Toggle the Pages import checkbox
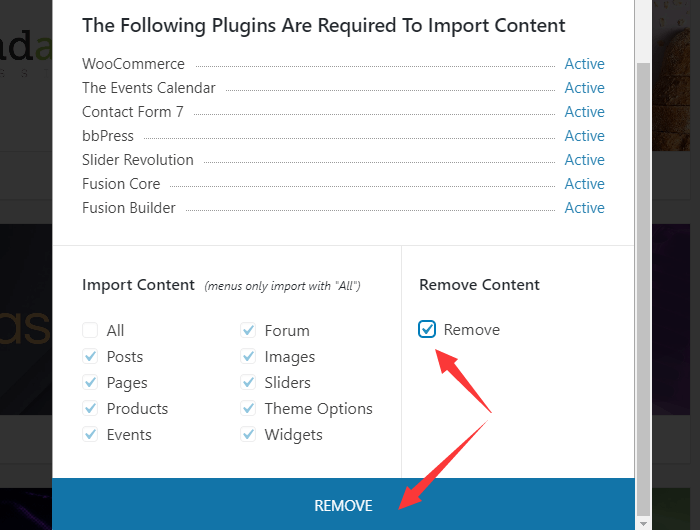Viewport: 700px width, 530px height. coord(90,383)
